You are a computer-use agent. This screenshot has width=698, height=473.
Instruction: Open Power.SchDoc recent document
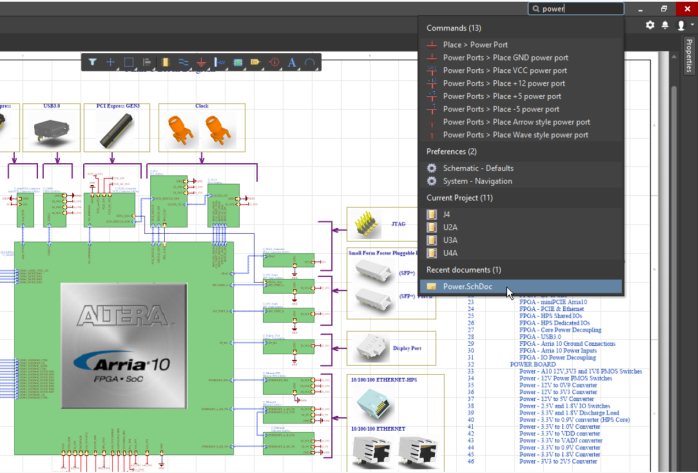pos(520,287)
